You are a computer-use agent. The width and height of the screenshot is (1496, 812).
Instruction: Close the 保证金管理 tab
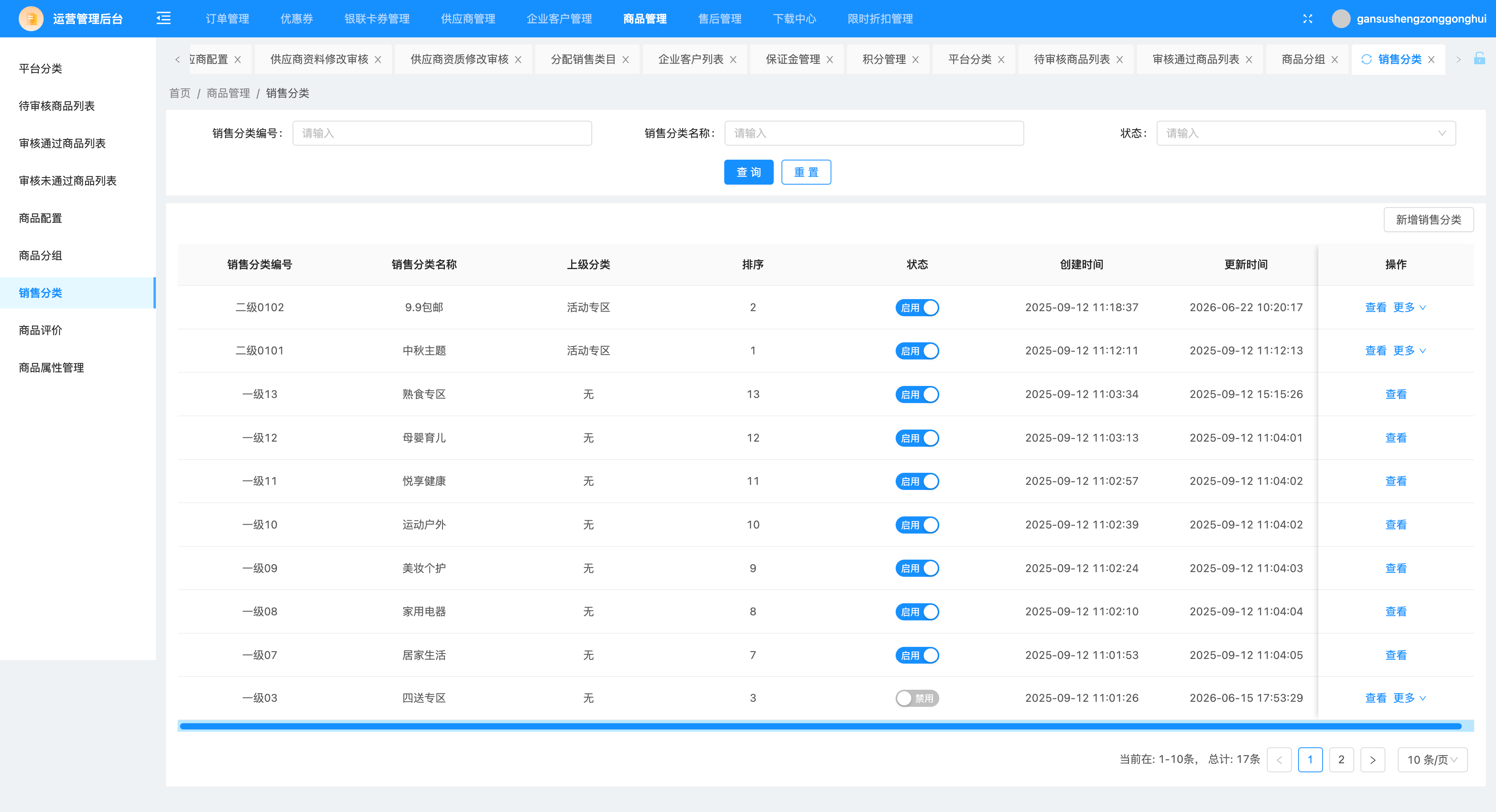(829, 60)
